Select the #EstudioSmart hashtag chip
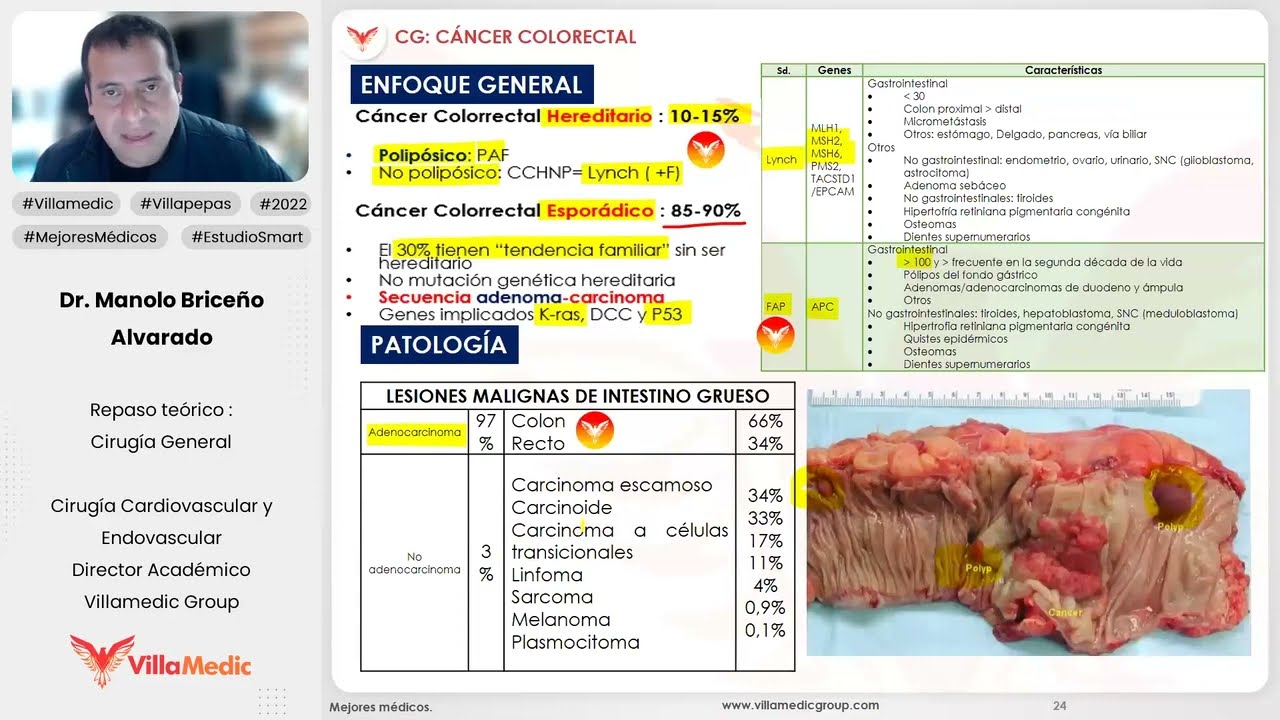Screen dimensions: 1280x720 tap(245, 237)
